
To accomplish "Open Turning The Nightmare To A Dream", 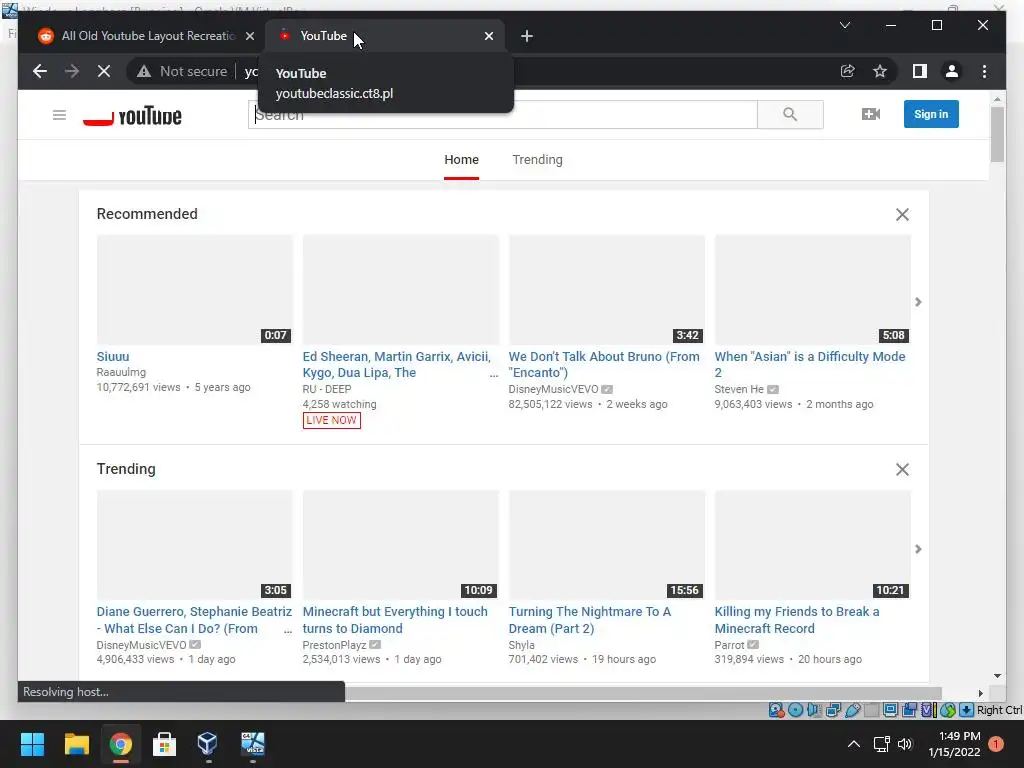I will (x=590, y=620).
